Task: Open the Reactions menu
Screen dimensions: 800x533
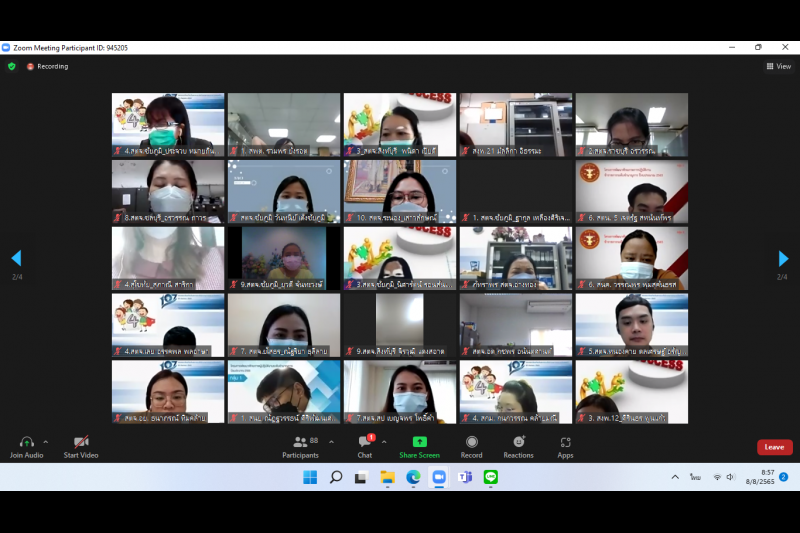Action: 518,442
